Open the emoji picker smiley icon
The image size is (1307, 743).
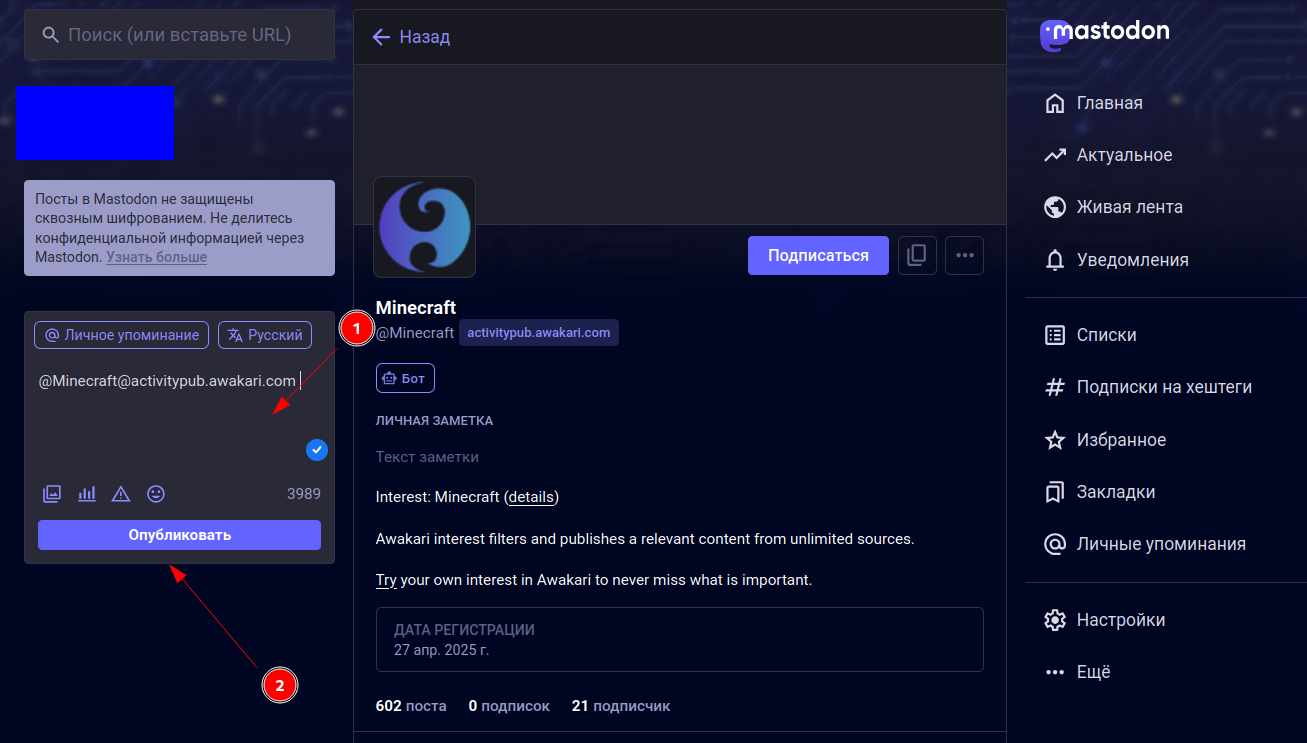coord(156,493)
